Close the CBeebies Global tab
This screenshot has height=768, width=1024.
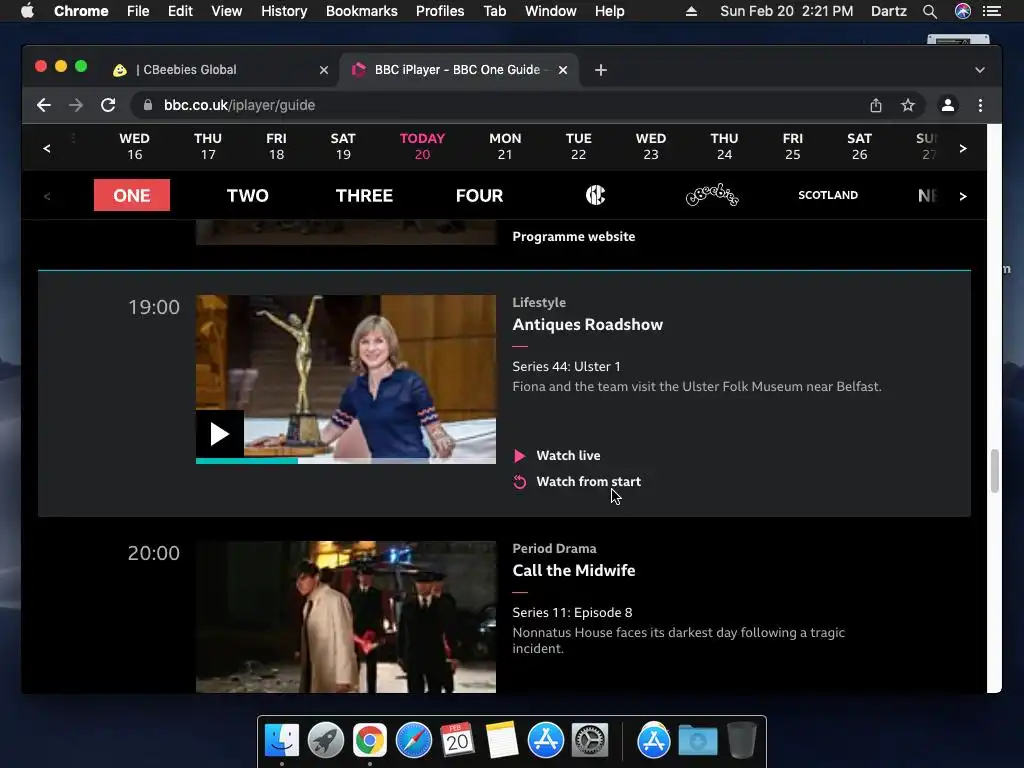coord(324,70)
